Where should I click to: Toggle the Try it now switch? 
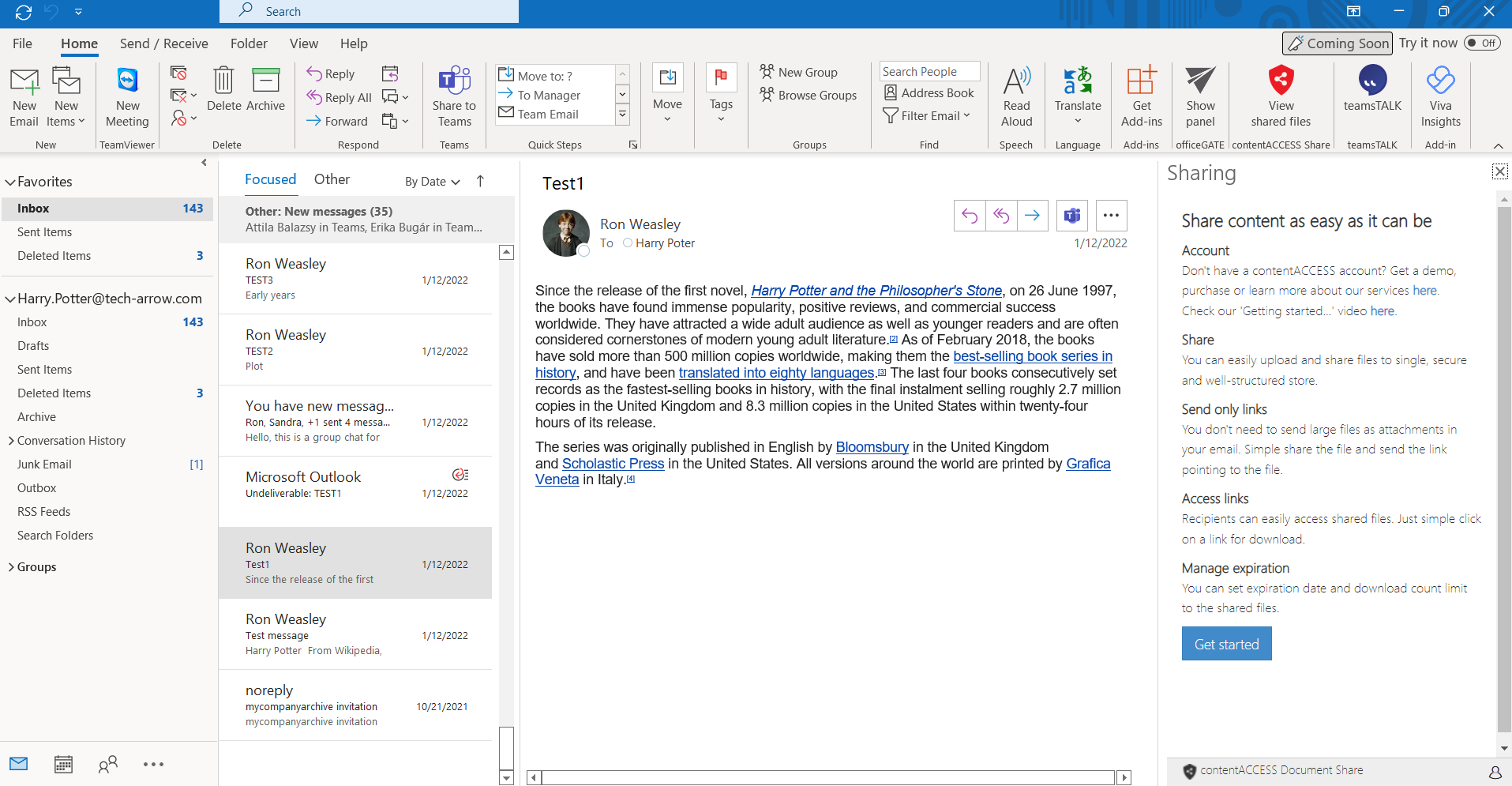tap(1482, 43)
